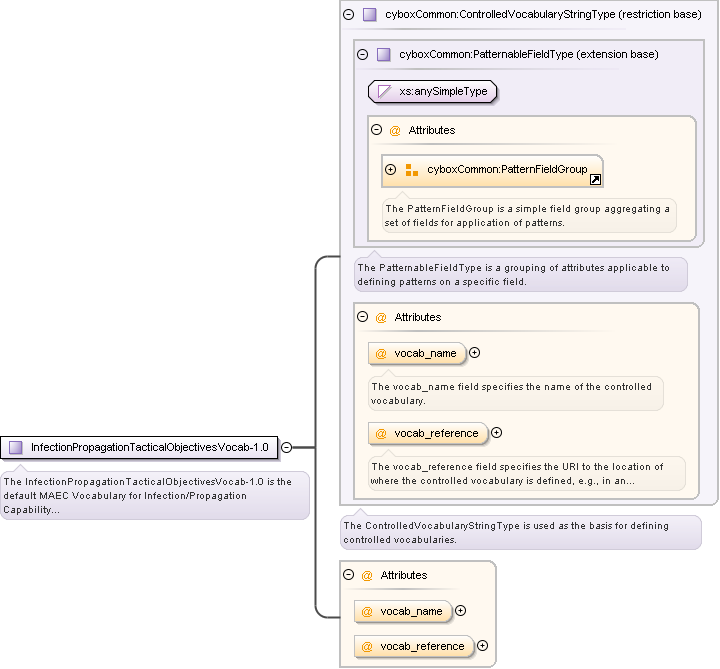The height and width of the screenshot is (669, 720).
Task: Click the xs:anySimpleType type icon
Action: pyautogui.click(x=384, y=92)
